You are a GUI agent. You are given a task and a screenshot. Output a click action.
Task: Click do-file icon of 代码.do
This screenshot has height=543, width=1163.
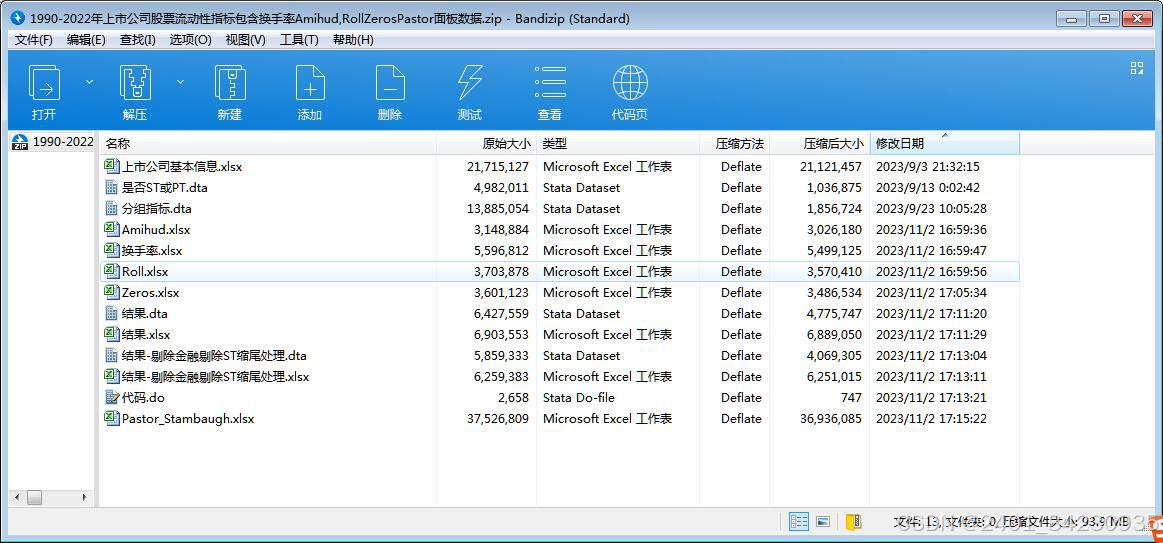pyautogui.click(x=112, y=398)
